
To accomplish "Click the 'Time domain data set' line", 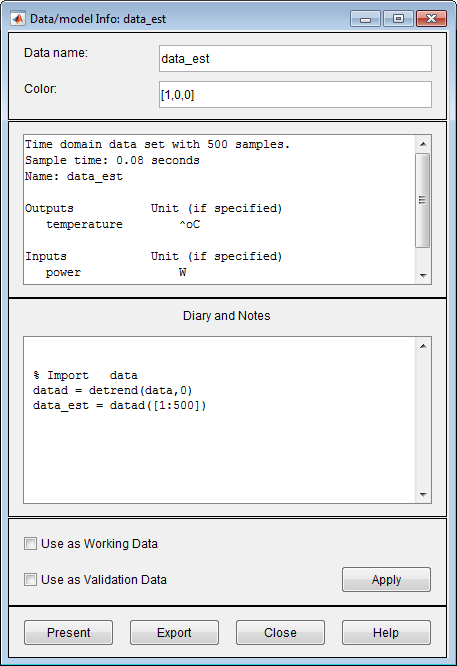I will (x=157, y=144).
